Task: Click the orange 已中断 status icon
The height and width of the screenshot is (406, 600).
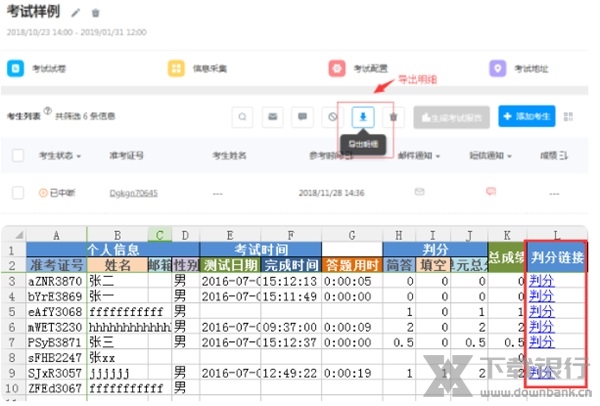Action: (x=43, y=193)
